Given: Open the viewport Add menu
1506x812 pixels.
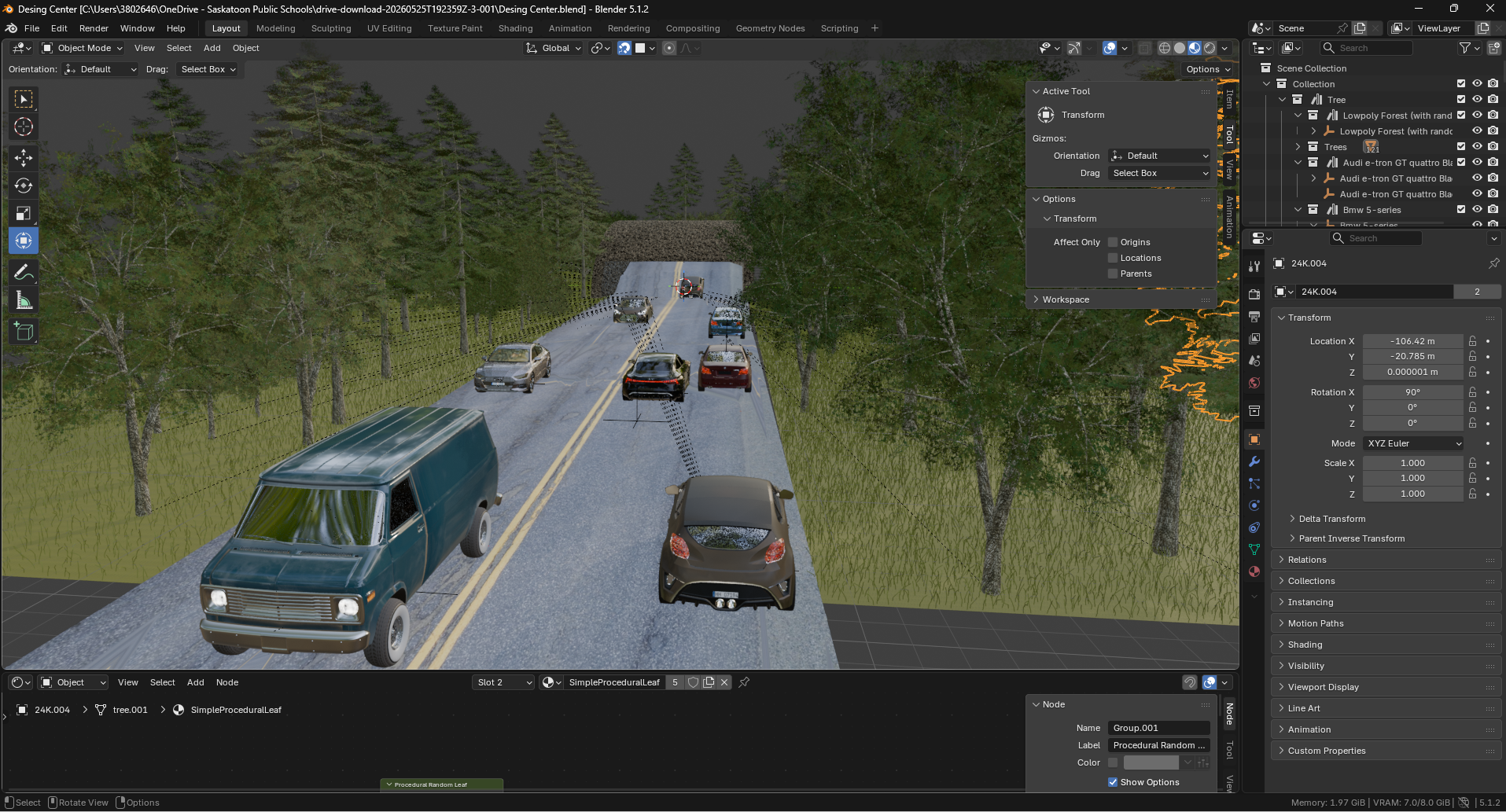Looking at the screenshot, I should click(212, 48).
